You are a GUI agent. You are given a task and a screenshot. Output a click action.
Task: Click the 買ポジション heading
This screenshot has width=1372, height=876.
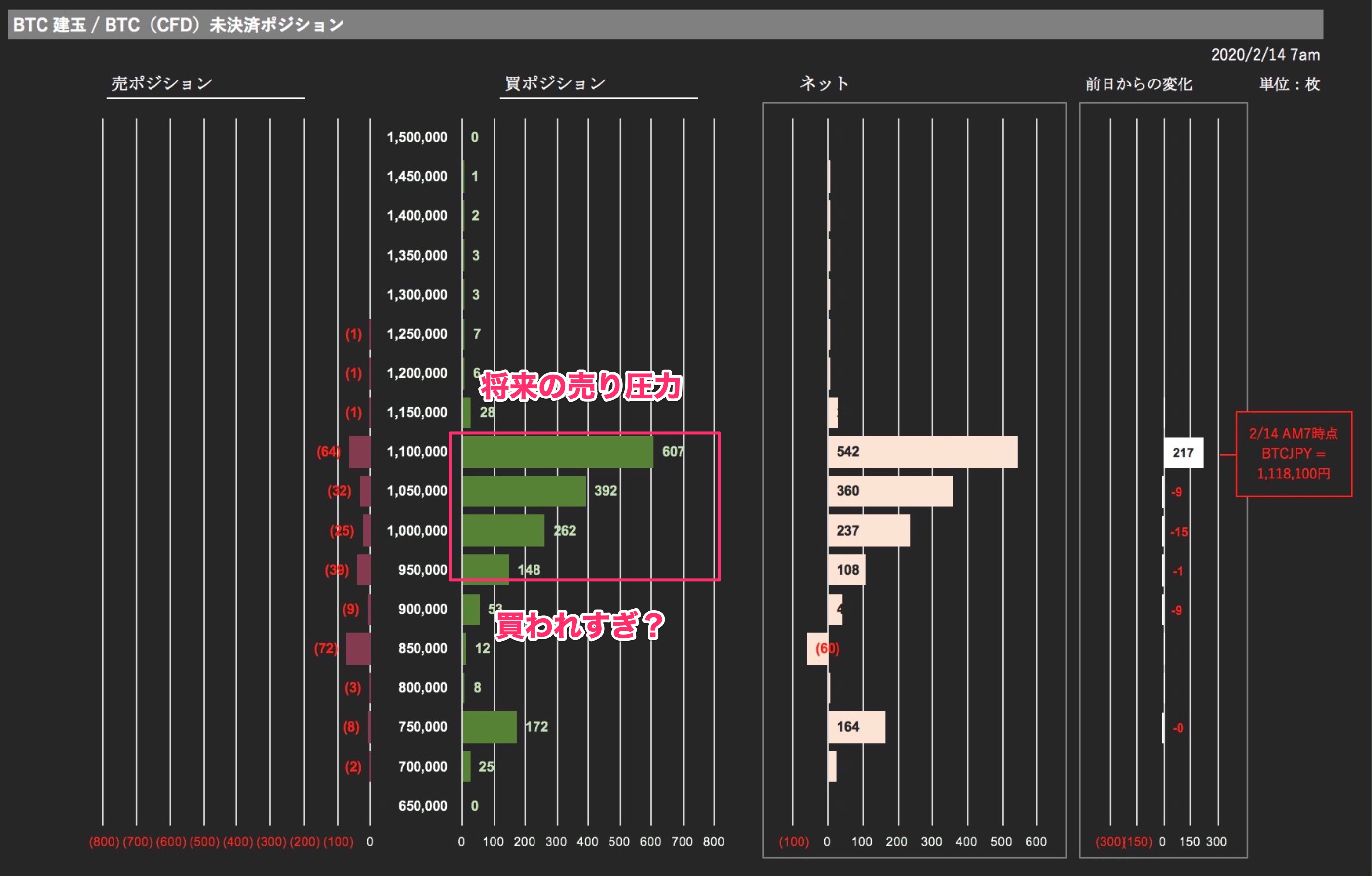coord(555,83)
